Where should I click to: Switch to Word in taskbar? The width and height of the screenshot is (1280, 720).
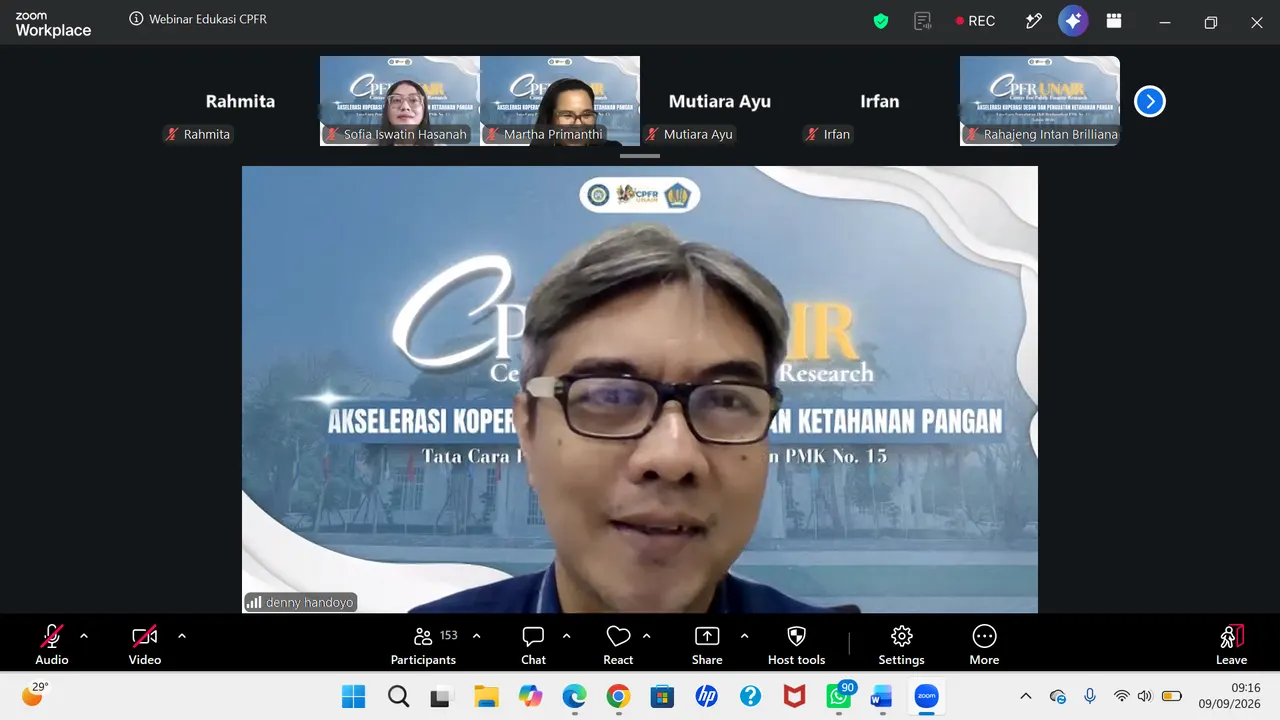(x=882, y=697)
